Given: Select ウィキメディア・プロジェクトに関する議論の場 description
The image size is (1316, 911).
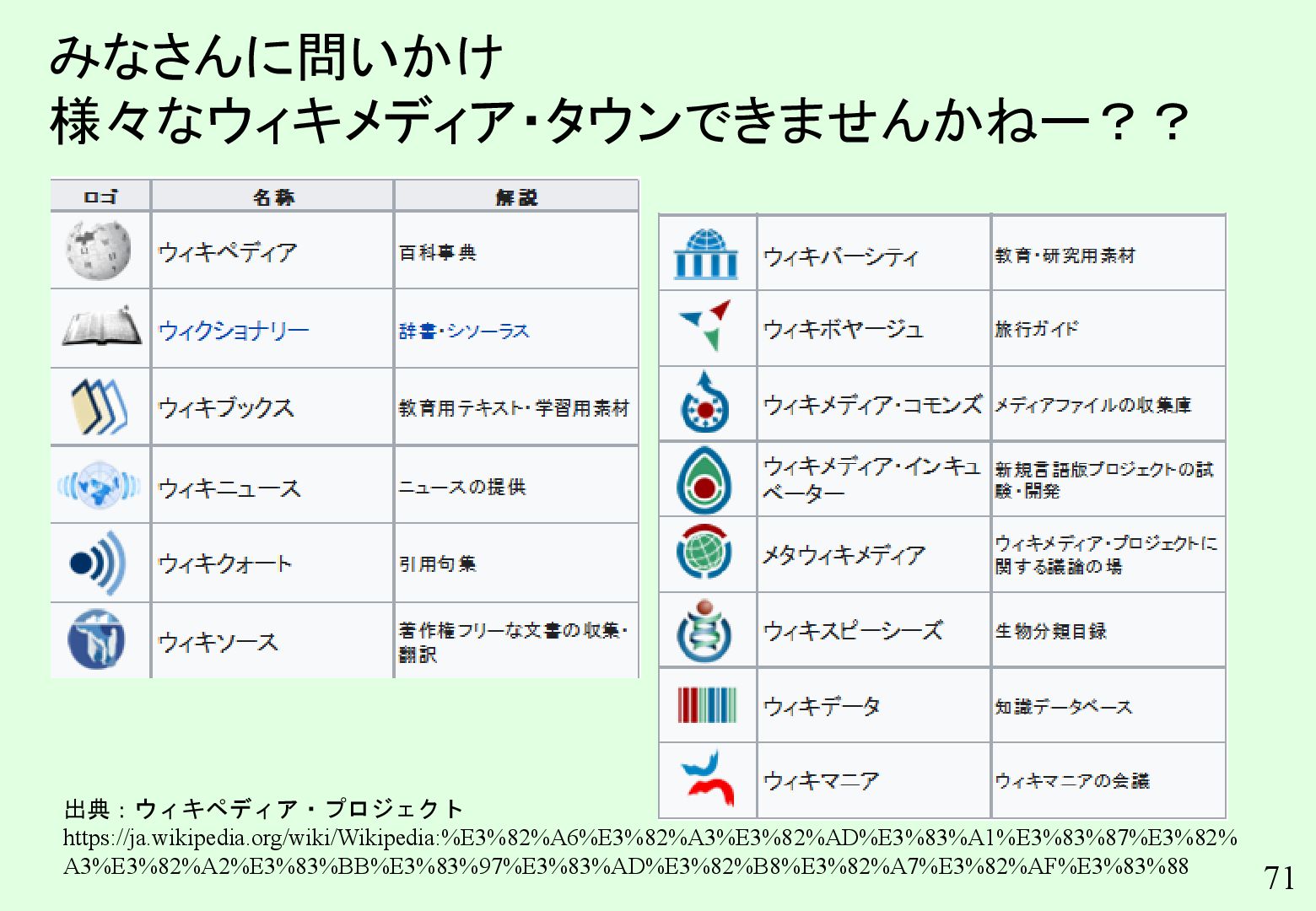Looking at the screenshot, I should 1108,554.
